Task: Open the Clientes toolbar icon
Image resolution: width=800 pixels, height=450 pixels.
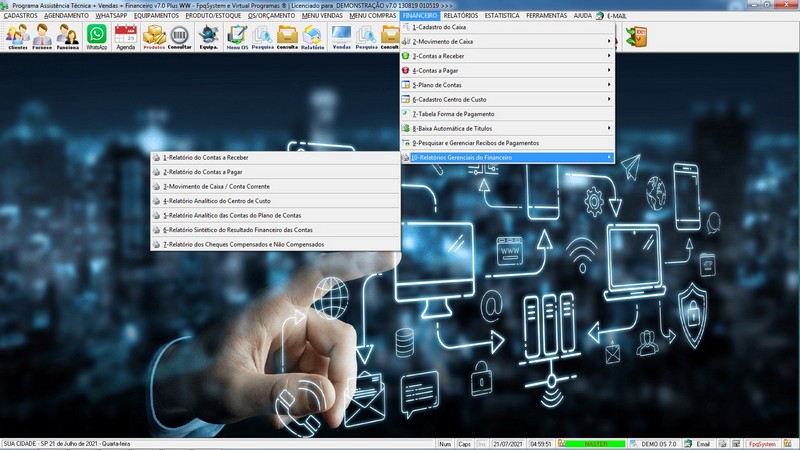Action: click(x=17, y=37)
